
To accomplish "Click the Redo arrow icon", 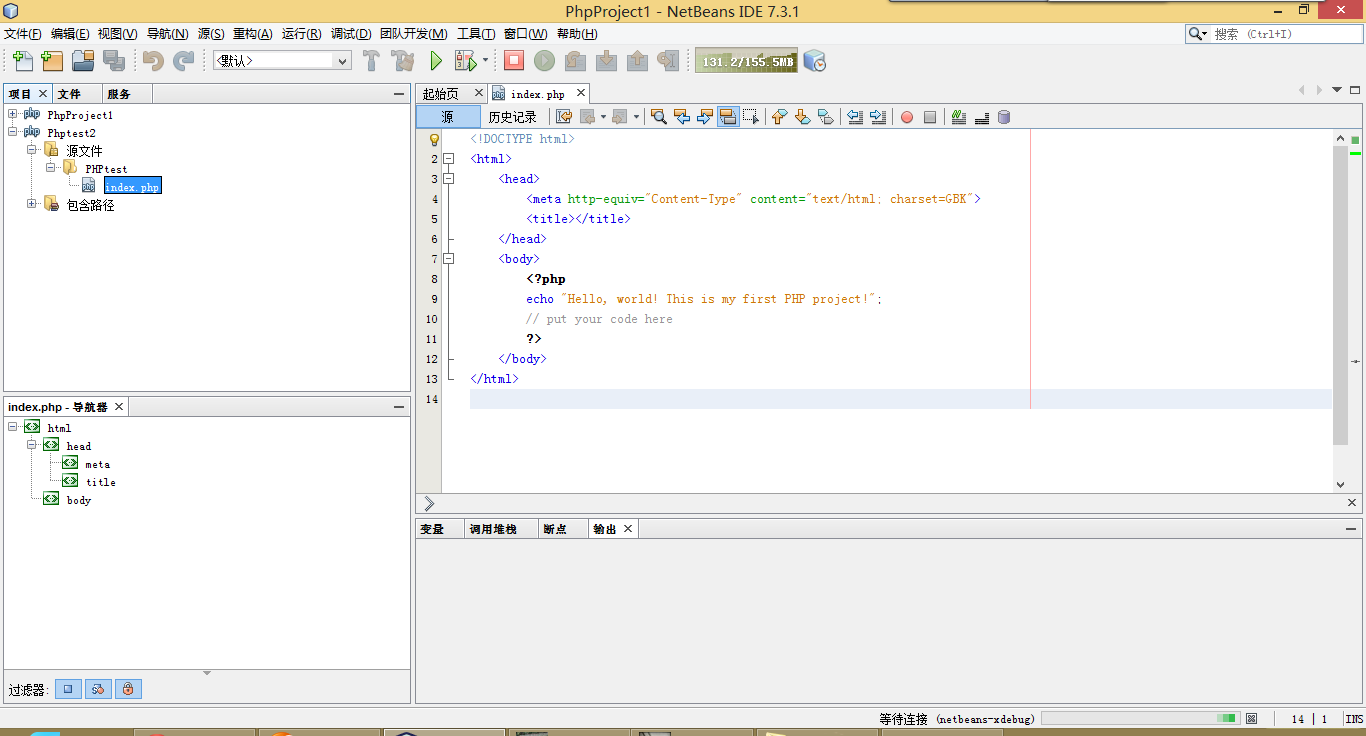I will pos(184,61).
